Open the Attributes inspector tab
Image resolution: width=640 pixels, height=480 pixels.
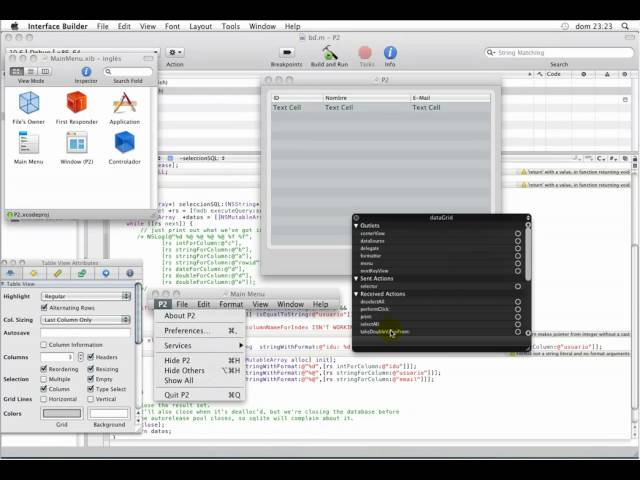pos(11,273)
